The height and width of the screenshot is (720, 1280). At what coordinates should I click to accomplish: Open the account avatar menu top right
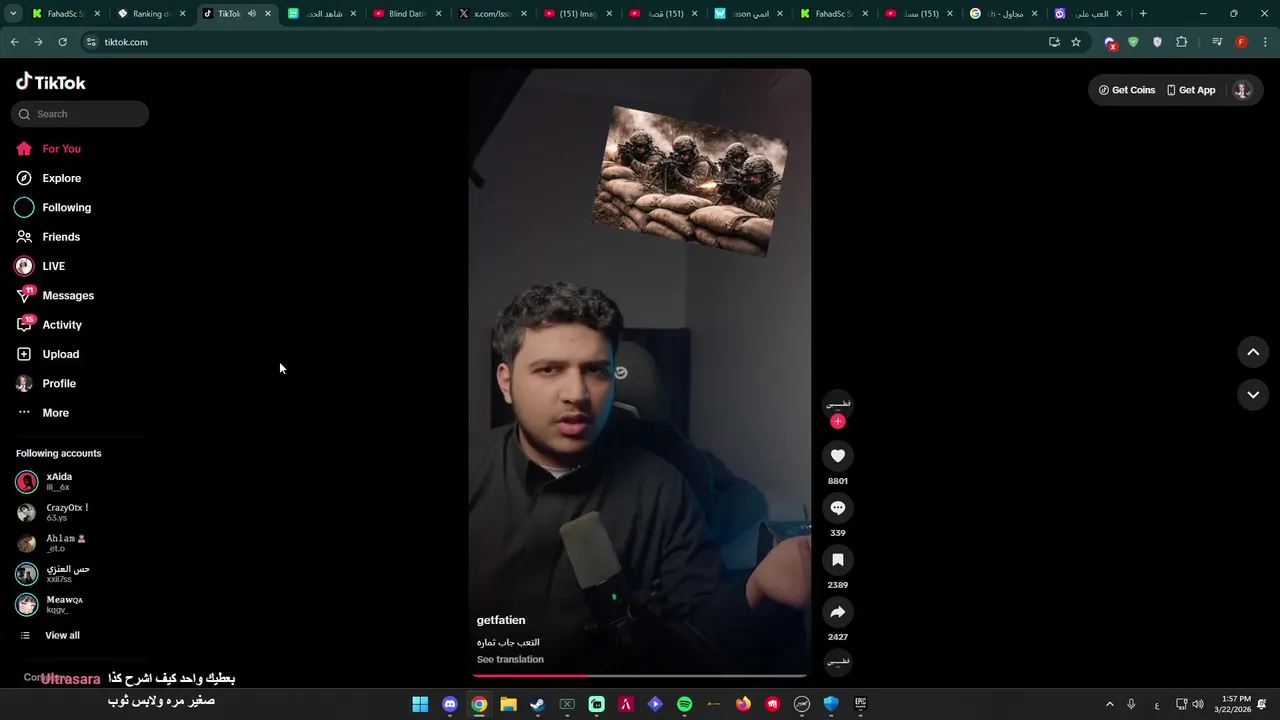(x=1242, y=90)
